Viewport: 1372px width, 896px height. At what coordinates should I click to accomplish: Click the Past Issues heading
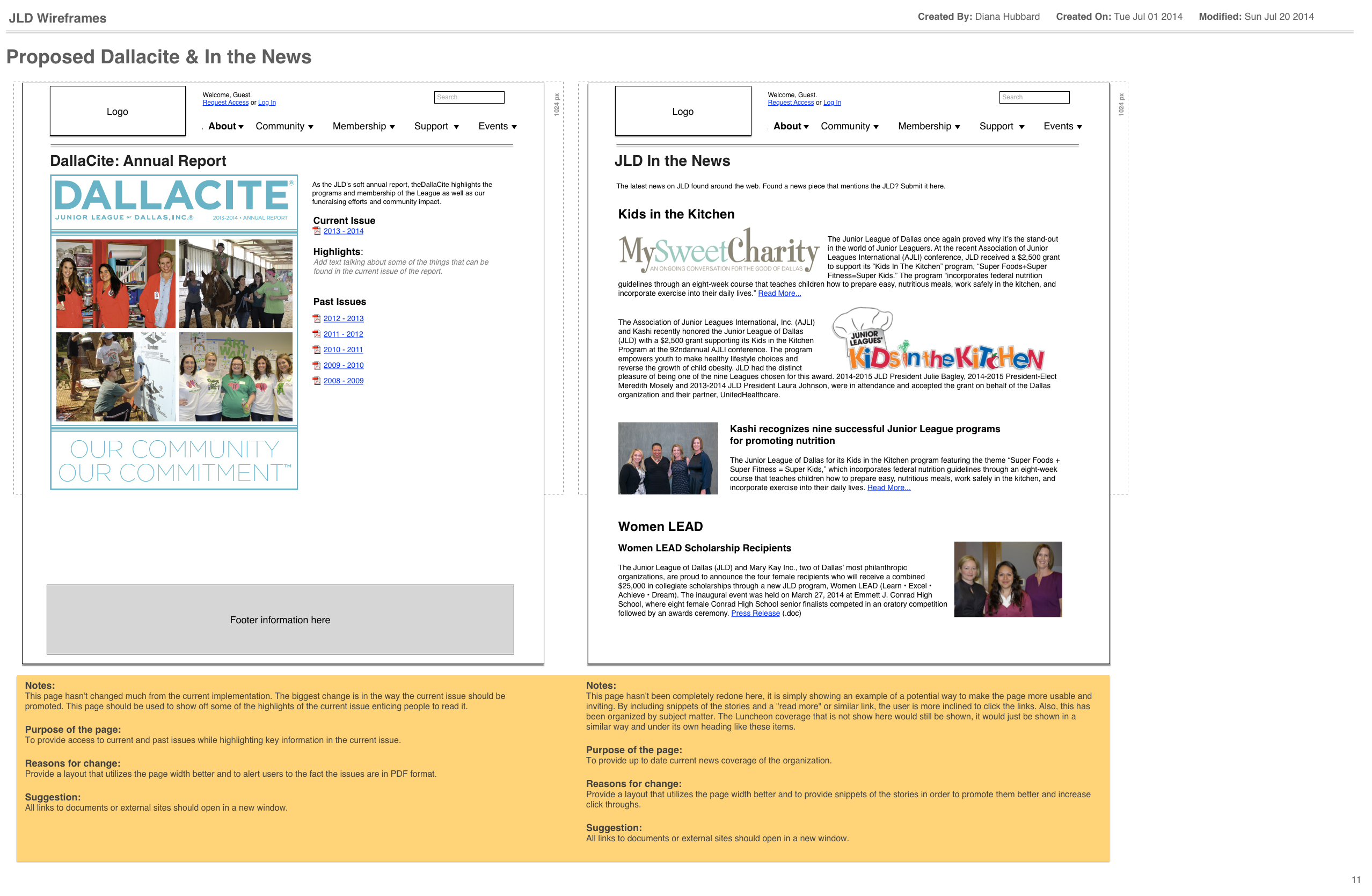[340, 302]
